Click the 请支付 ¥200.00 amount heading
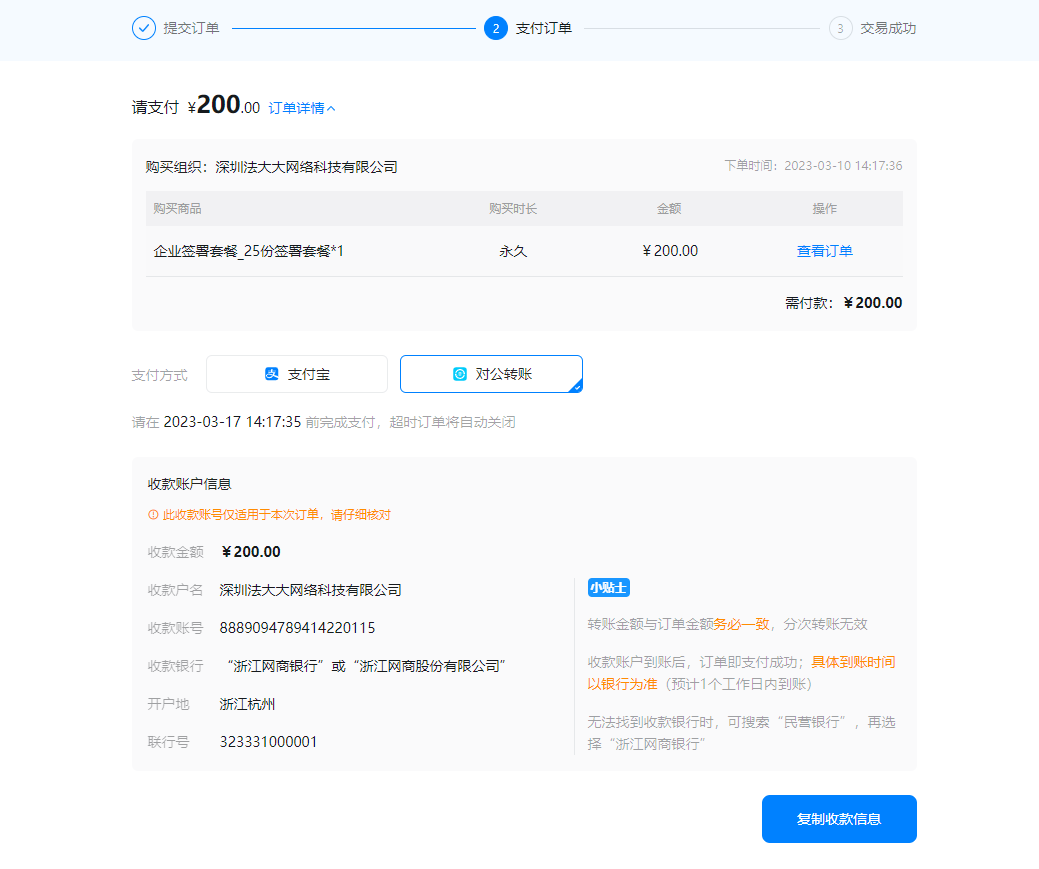The image size is (1039, 869). (x=196, y=105)
